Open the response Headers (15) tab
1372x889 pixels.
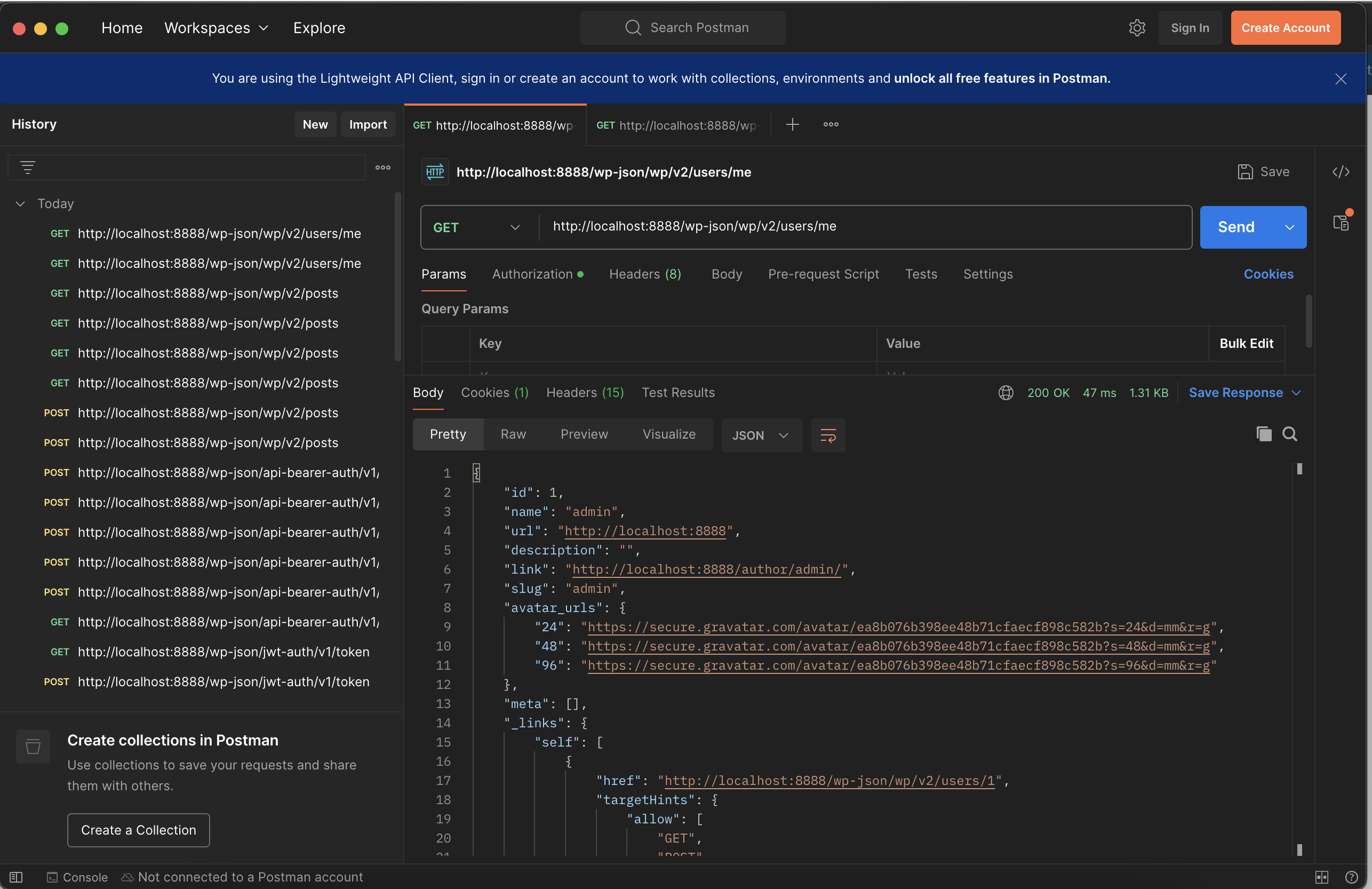(x=585, y=393)
